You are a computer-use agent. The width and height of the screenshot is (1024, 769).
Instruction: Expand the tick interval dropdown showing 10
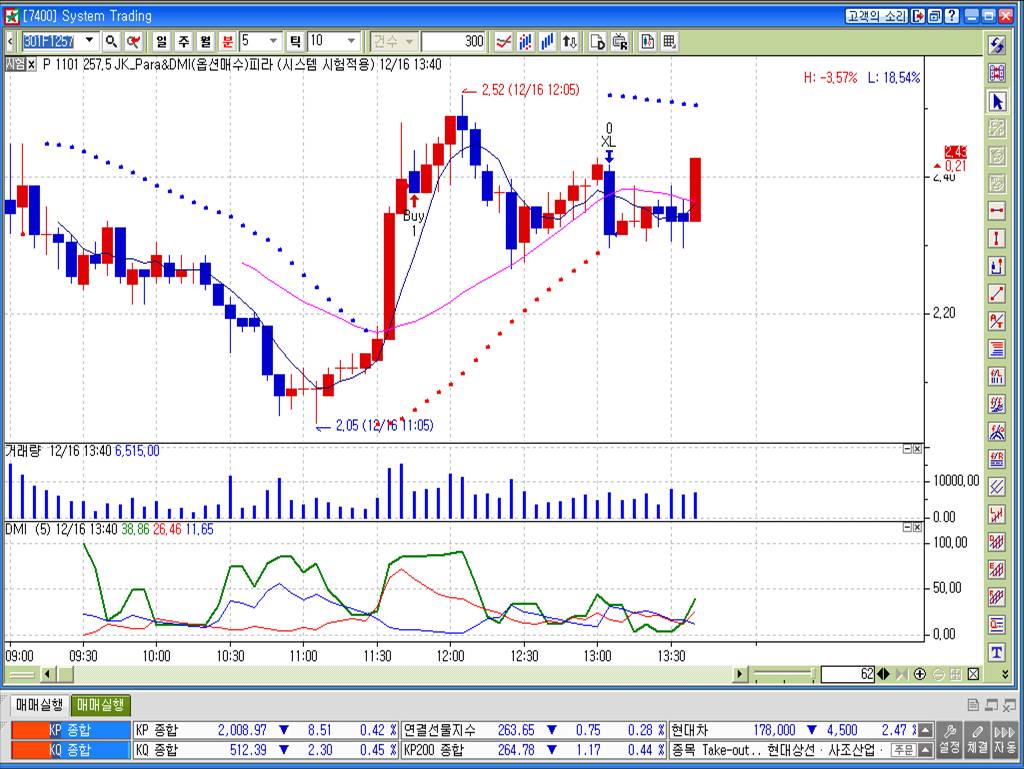(351, 41)
